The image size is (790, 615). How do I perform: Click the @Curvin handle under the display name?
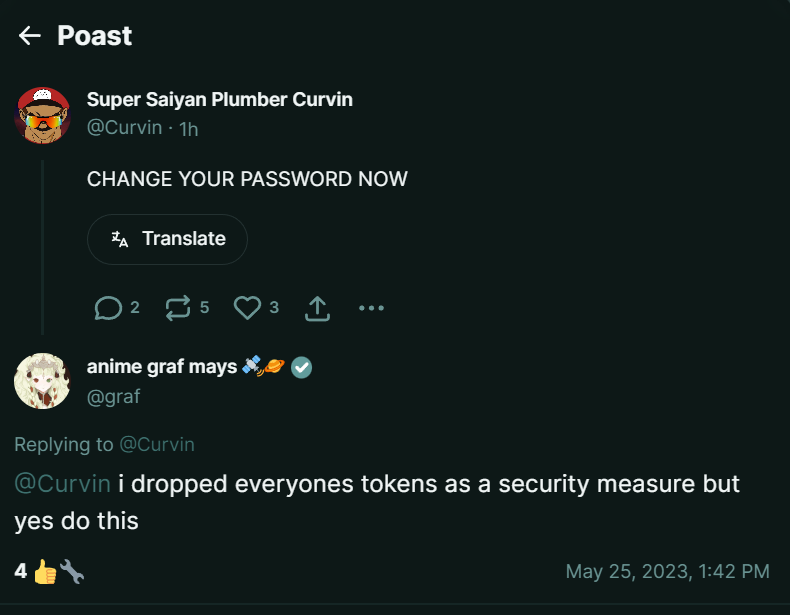(124, 128)
